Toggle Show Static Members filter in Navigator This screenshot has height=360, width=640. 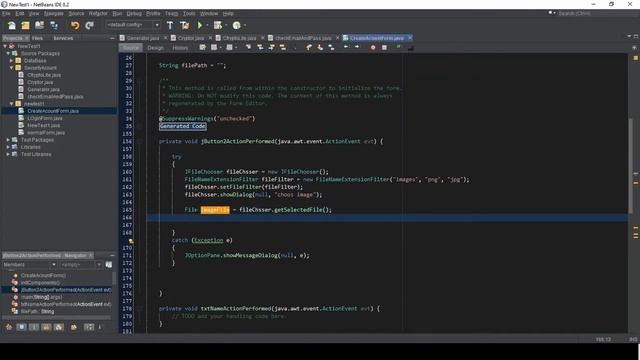click(x=34, y=327)
